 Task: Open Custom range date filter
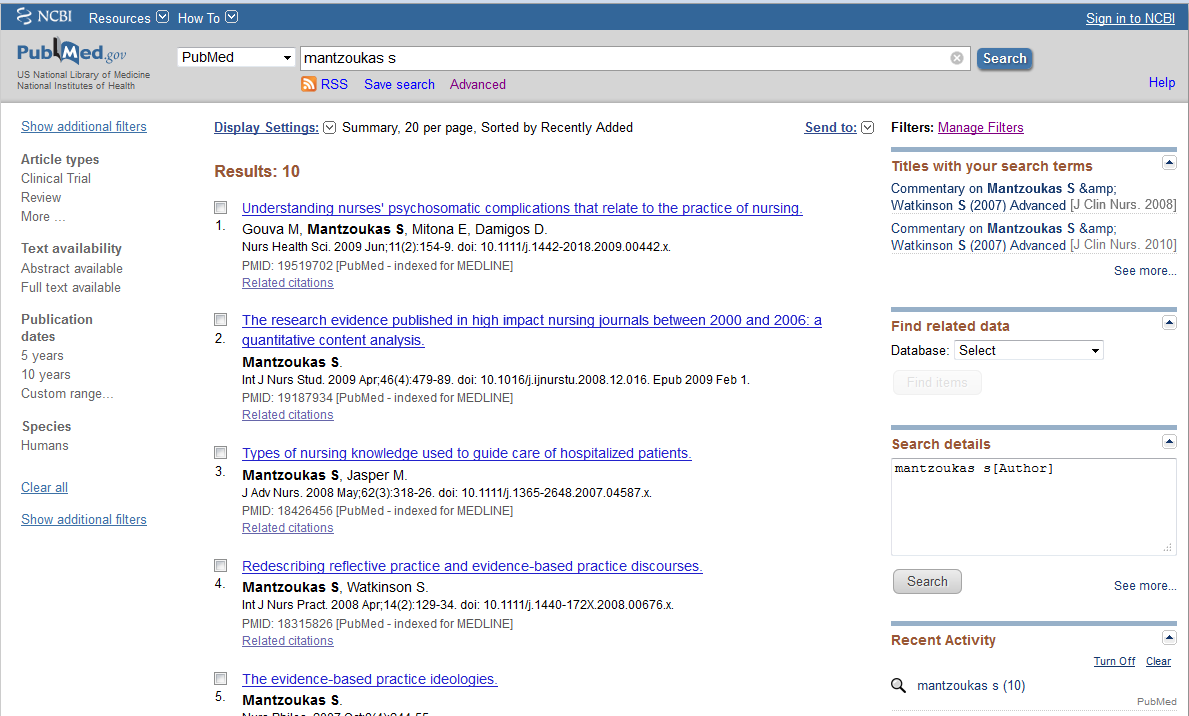pyautogui.click(x=67, y=394)
